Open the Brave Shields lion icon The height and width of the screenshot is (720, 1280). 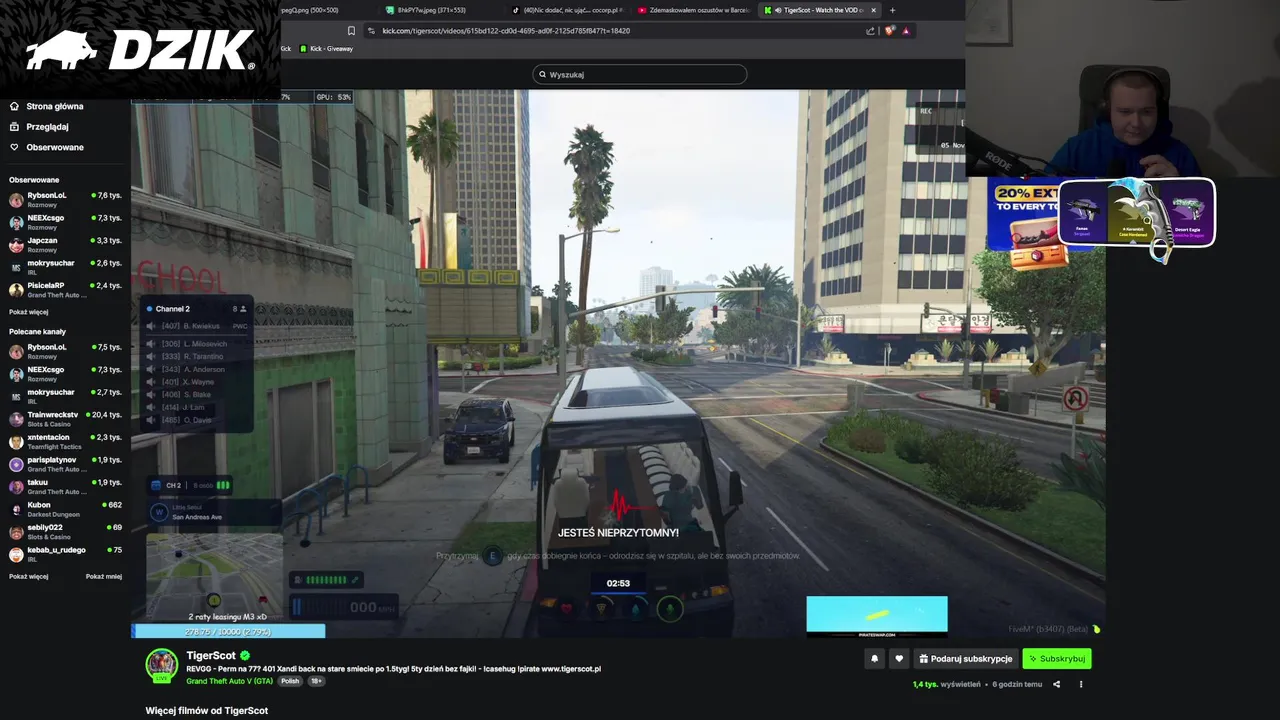coord(890,31)
